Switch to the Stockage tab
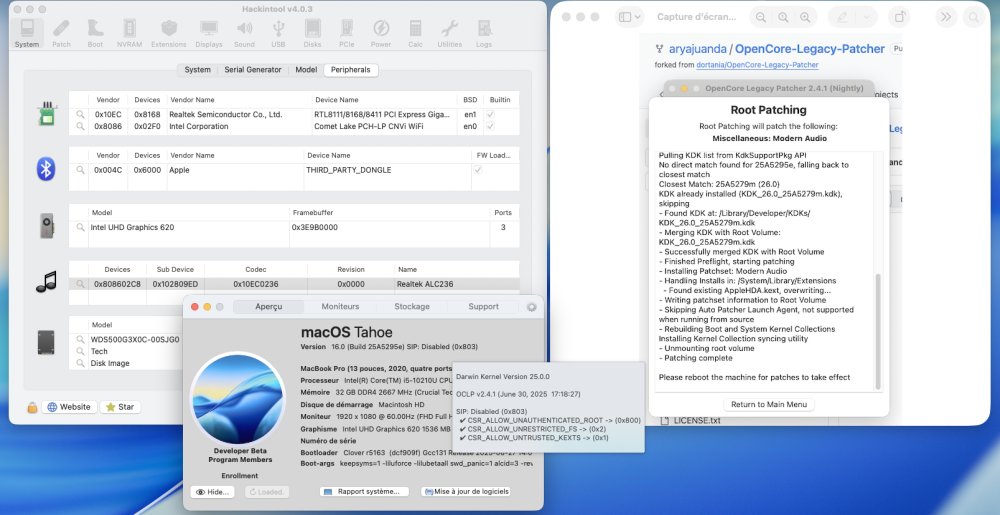 (x=411, y=307)
